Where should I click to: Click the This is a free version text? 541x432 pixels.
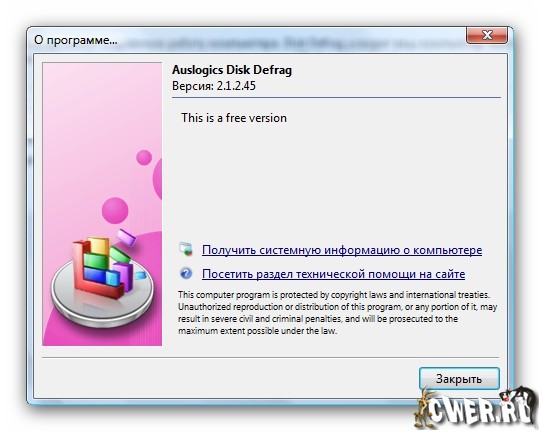pyautogui.click(x=234, y=118)
